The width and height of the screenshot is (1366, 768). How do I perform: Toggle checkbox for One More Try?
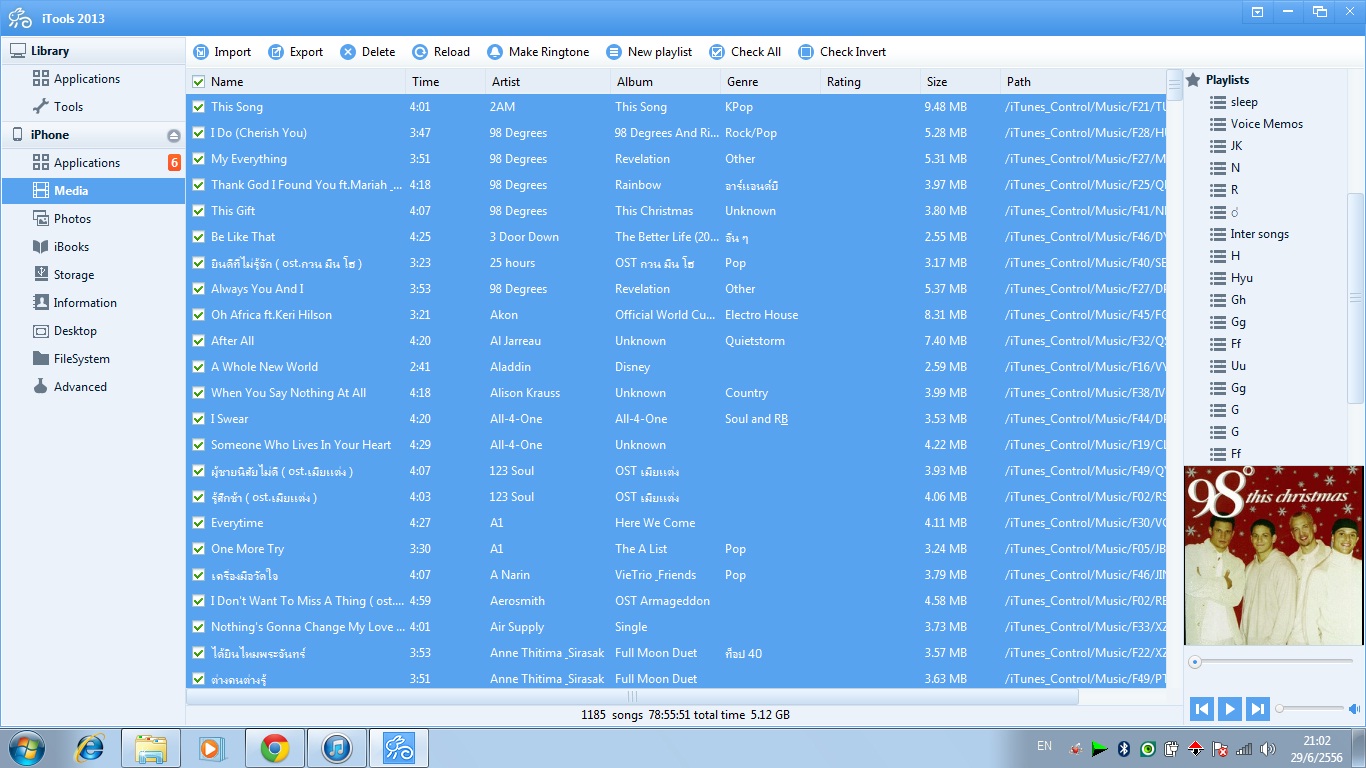(198, 549)
